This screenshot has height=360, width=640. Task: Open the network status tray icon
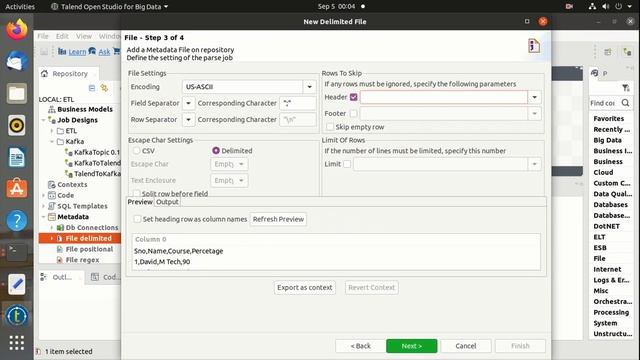[x=592, y=7]
